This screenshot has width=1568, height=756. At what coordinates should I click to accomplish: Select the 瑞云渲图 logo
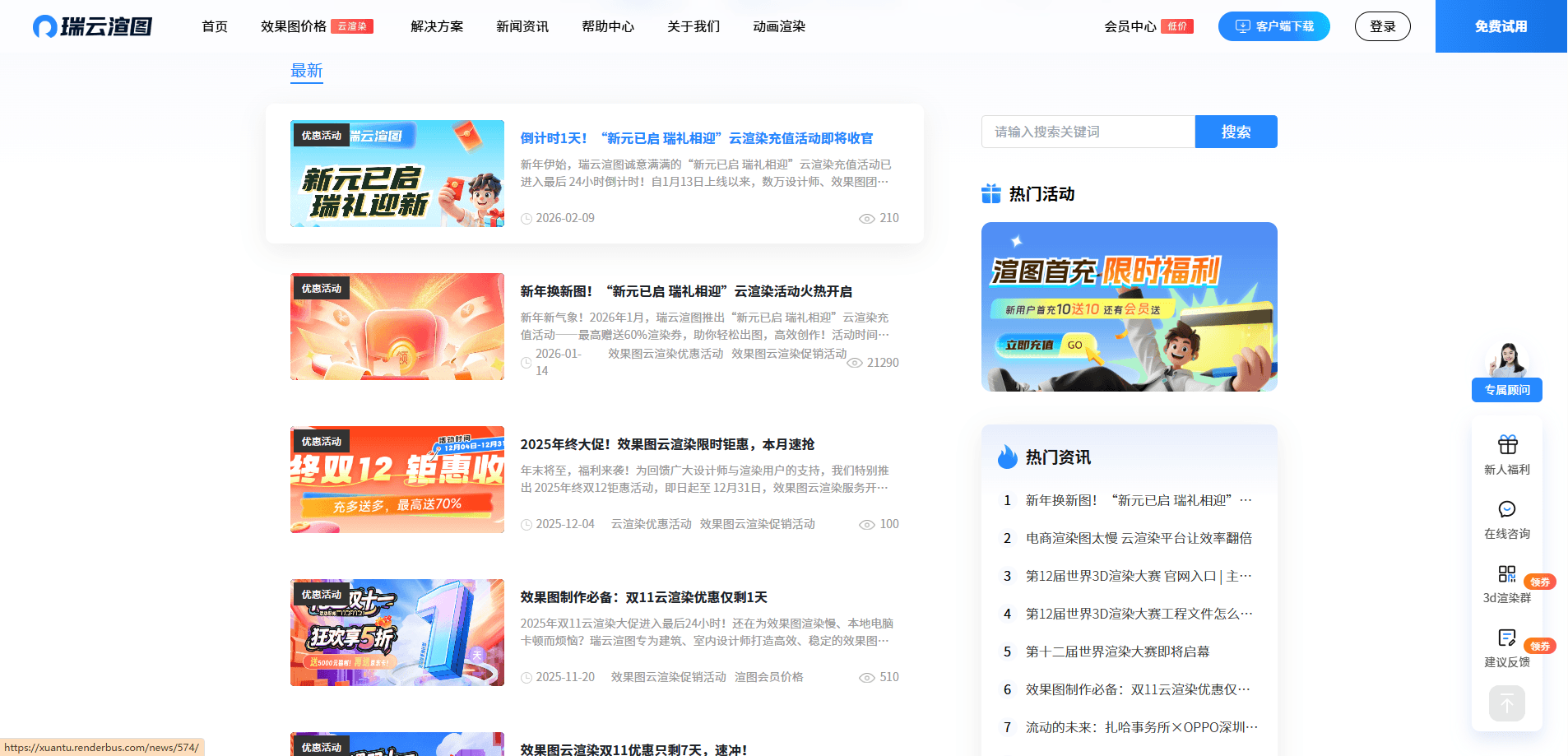[x=90, y=26]
